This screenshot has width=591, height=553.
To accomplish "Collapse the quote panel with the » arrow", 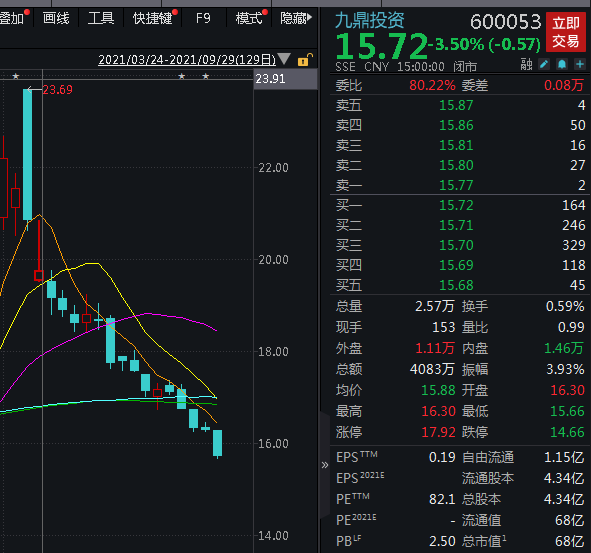I will pyautogui.click(x=325, y=465).
